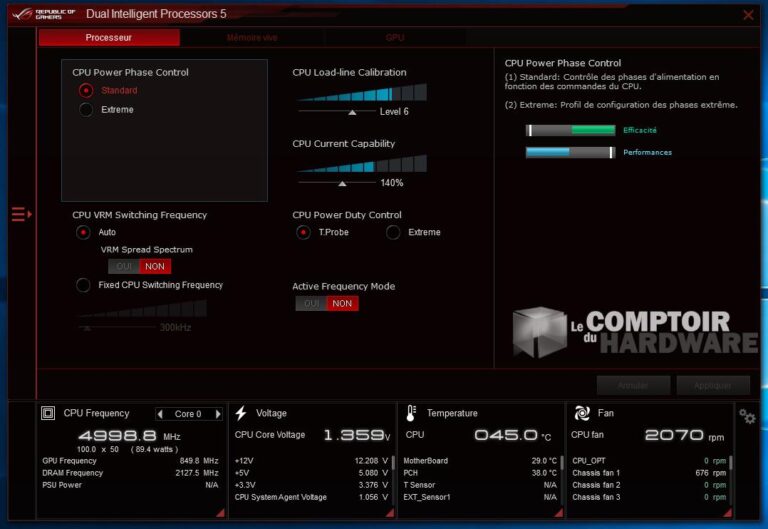Image resolution: width=768 pixels, height=529 pixels.
Task: Click the CPU Core Voltage 1.359 value
Action: pos(357,435)
